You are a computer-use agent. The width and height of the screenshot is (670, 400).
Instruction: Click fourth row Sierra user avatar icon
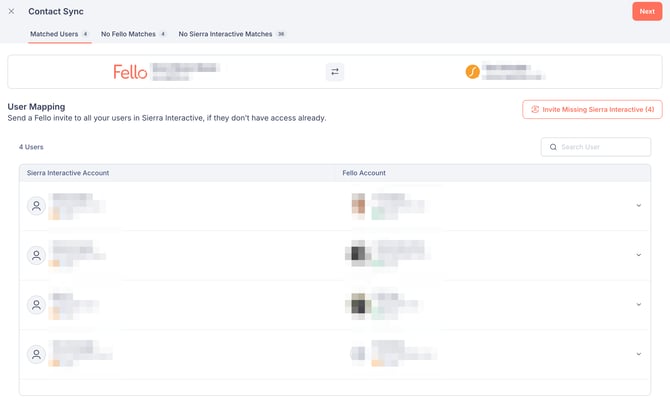[x=36, y=355]
